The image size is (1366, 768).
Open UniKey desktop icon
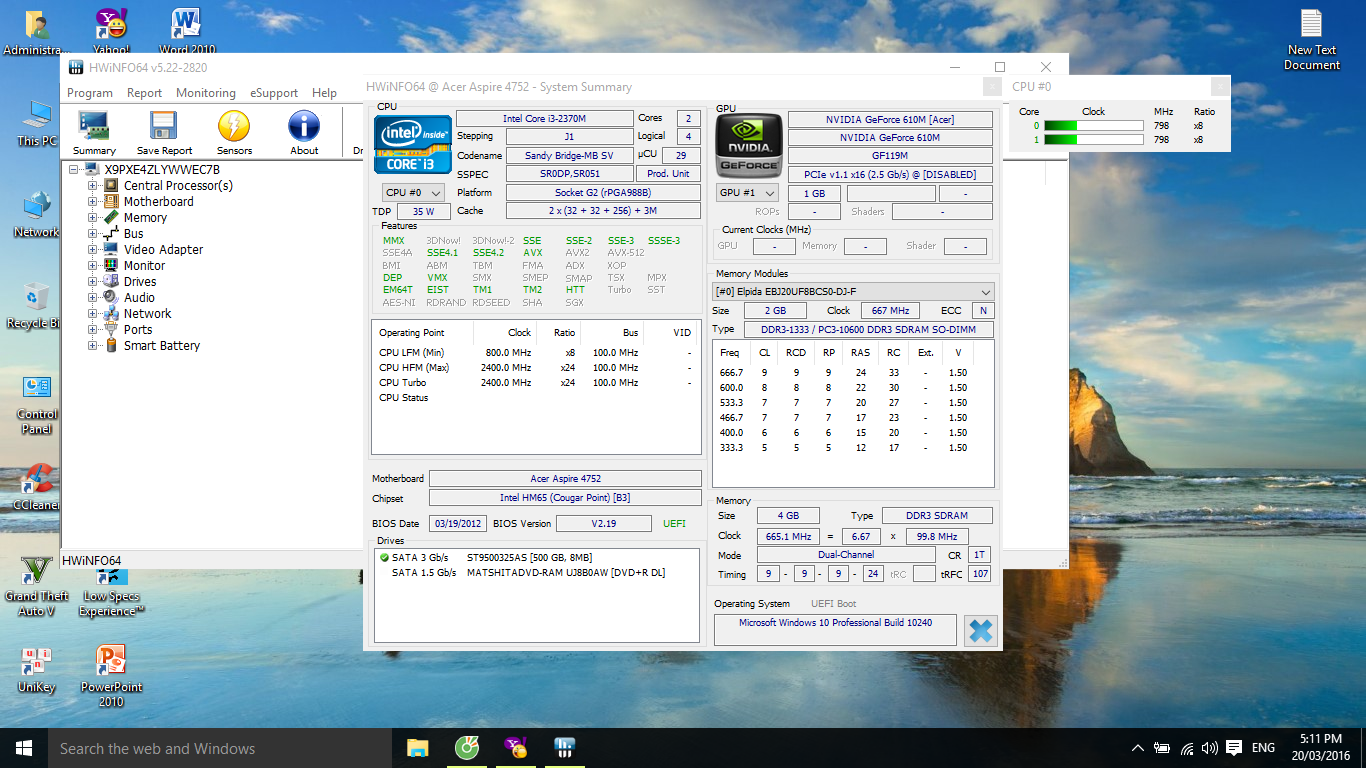tap(37, 670)
